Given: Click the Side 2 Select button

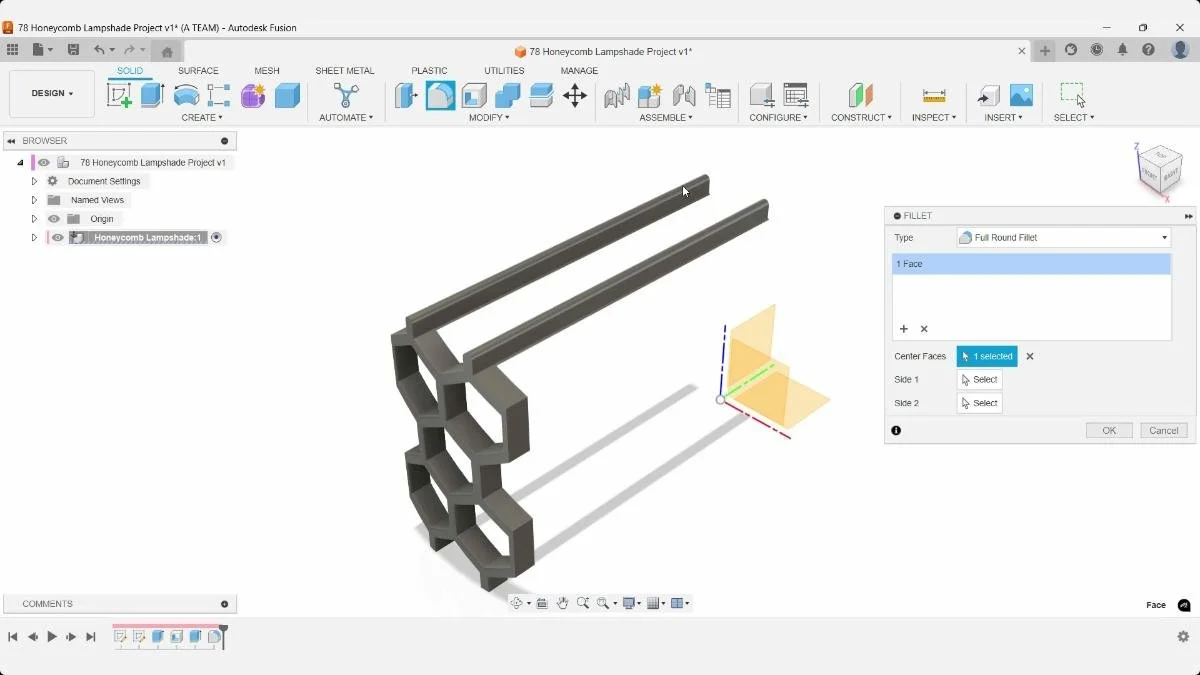Looking at the screenshot, I should click(x=980, y=403).
